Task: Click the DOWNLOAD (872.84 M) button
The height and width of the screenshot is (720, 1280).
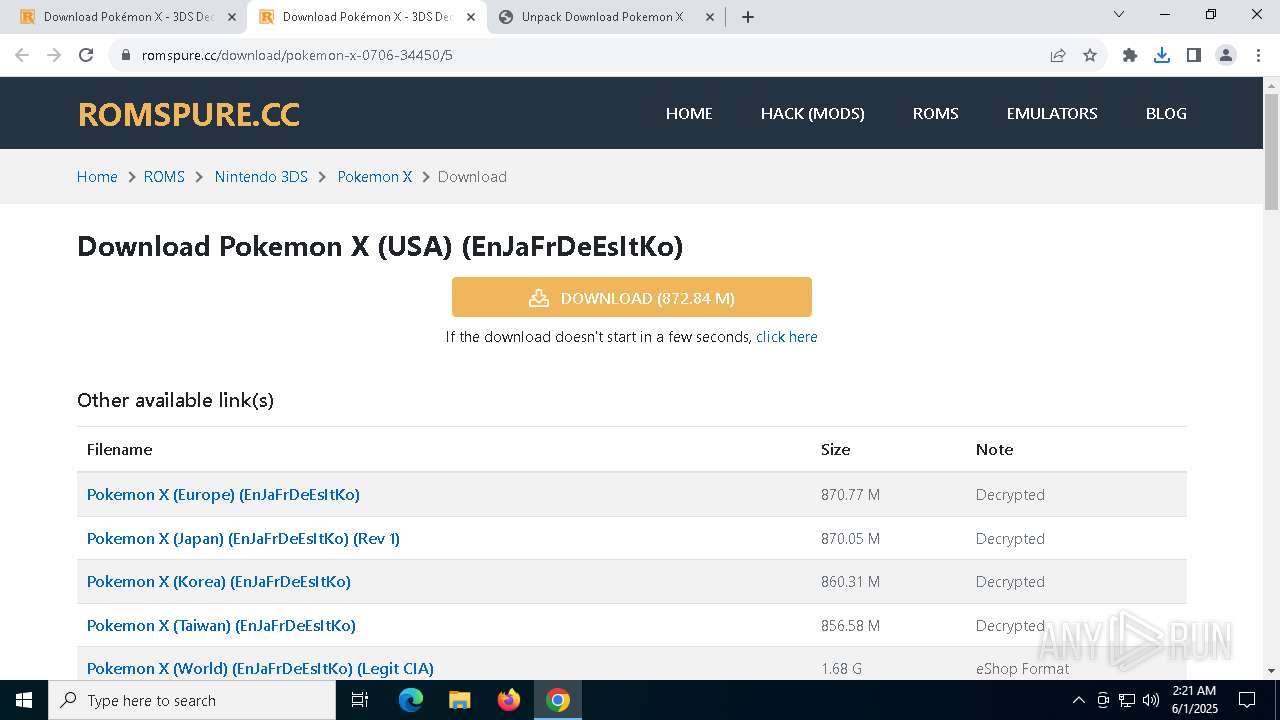Action: [x=632, y=298]
